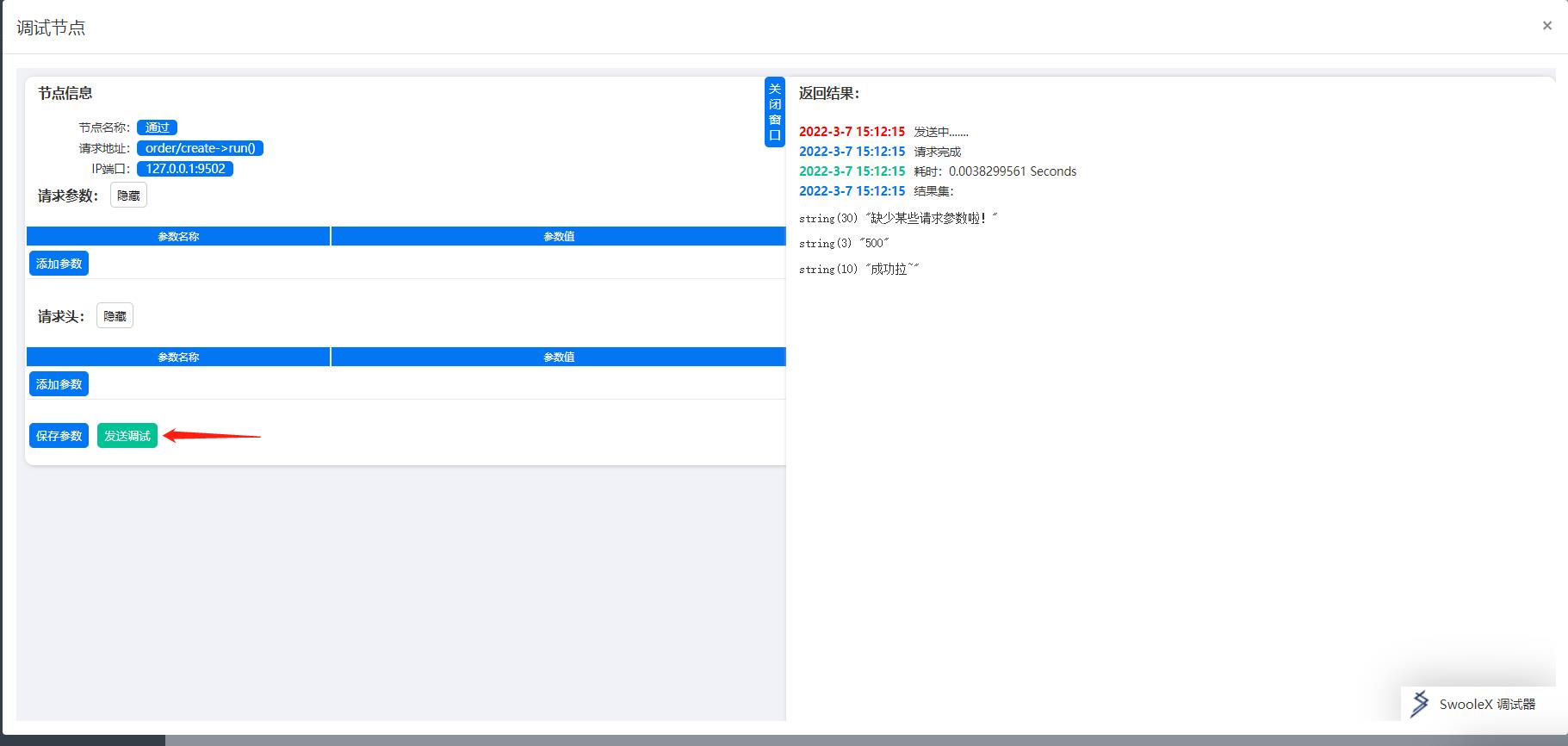The height and width of the screenshot is (746, 1568).
Task: Click the 节点信息 heading
Action: click(x=65, y=93)
